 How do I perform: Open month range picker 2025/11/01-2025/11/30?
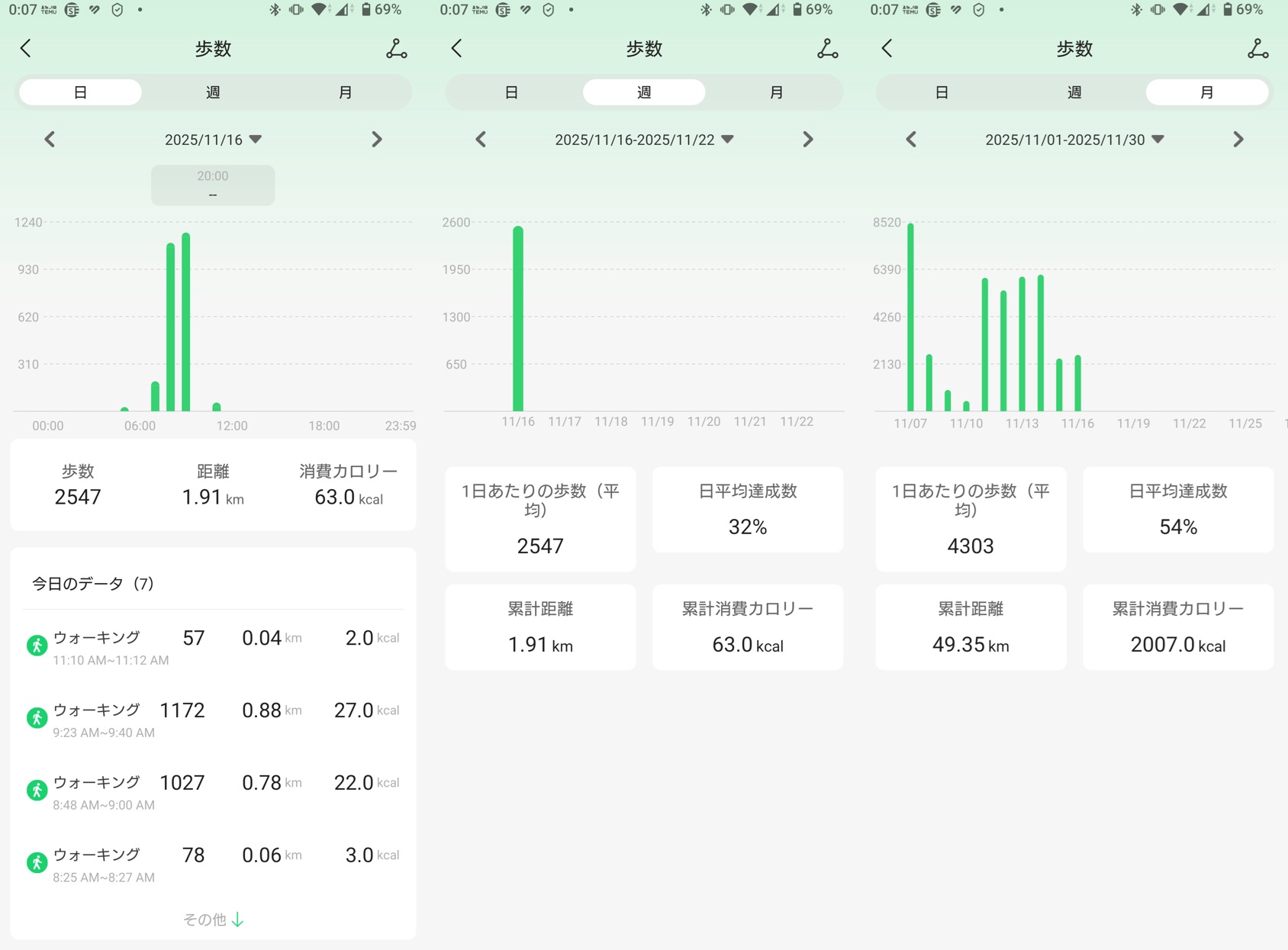(1074, 140)
